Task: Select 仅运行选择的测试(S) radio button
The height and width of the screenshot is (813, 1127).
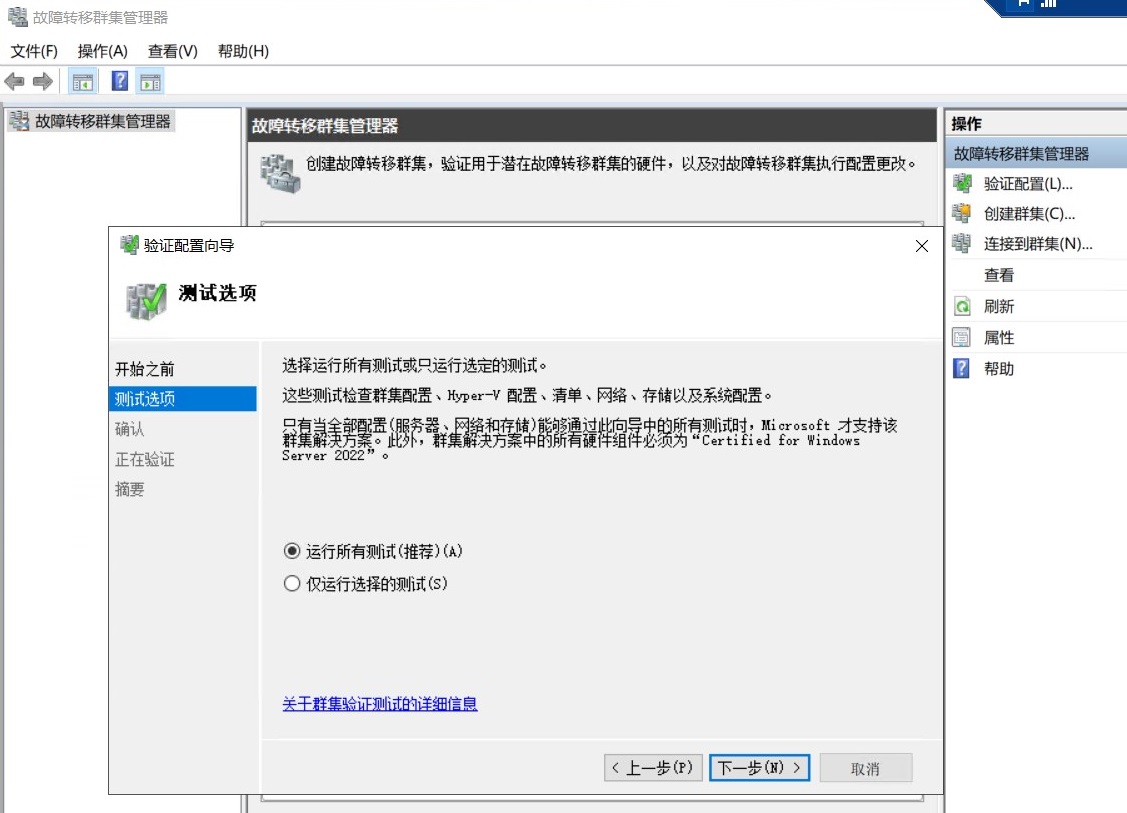Action: point(292,583)
